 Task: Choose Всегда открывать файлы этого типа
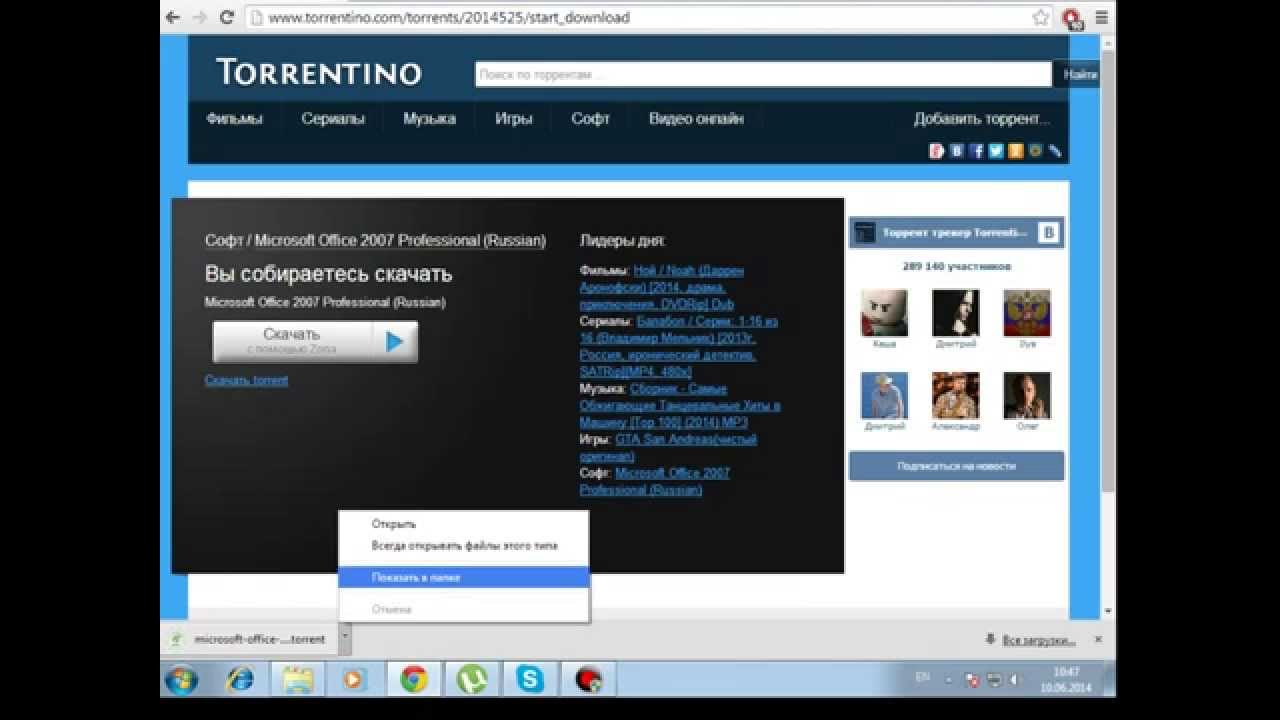[465, 546]
